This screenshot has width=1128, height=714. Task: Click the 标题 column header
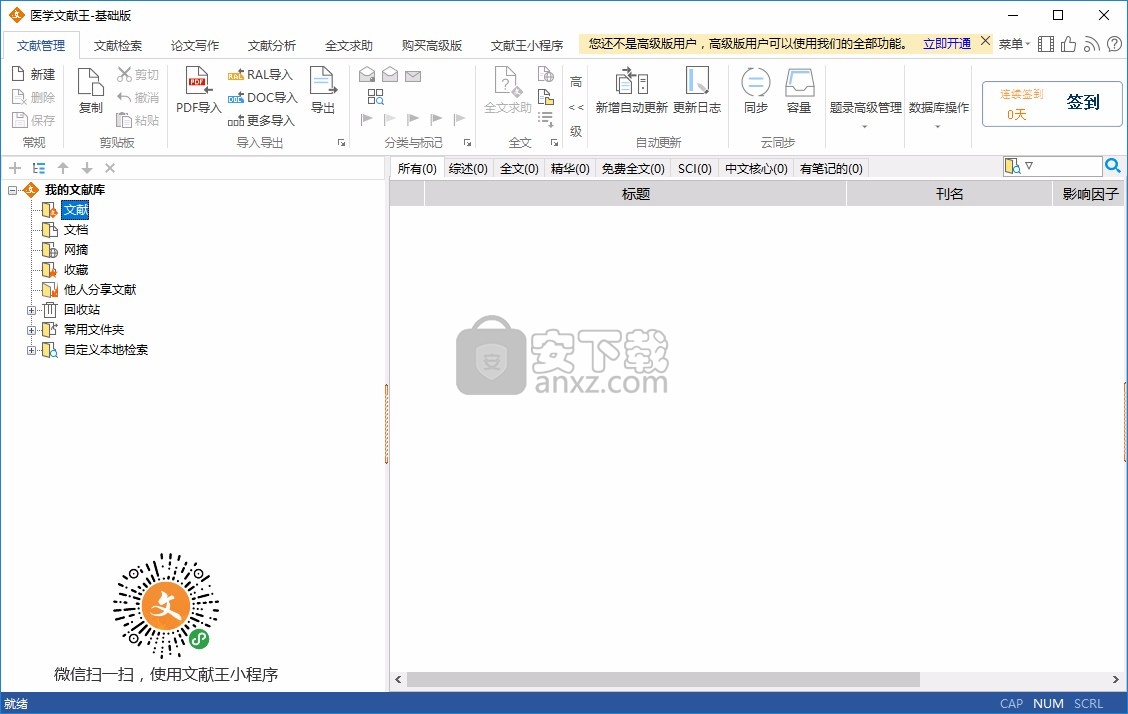635,193
